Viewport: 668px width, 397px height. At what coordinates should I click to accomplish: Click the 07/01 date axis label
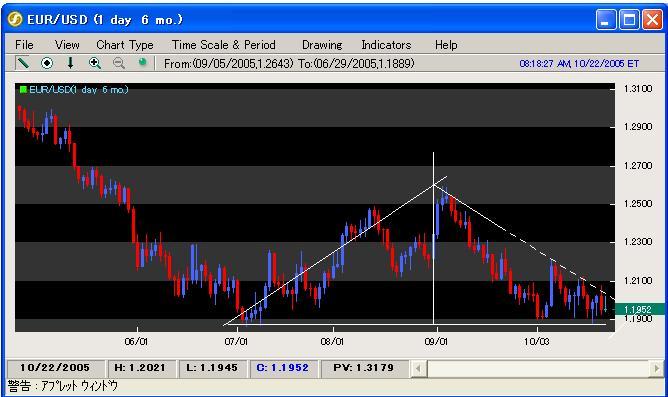pos(236,342)
